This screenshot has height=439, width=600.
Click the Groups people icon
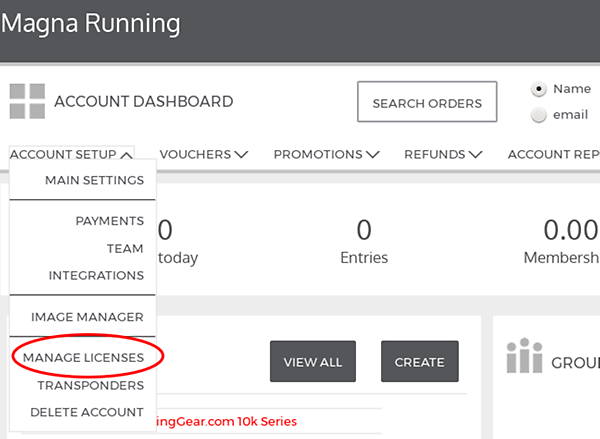pos(524,356)
